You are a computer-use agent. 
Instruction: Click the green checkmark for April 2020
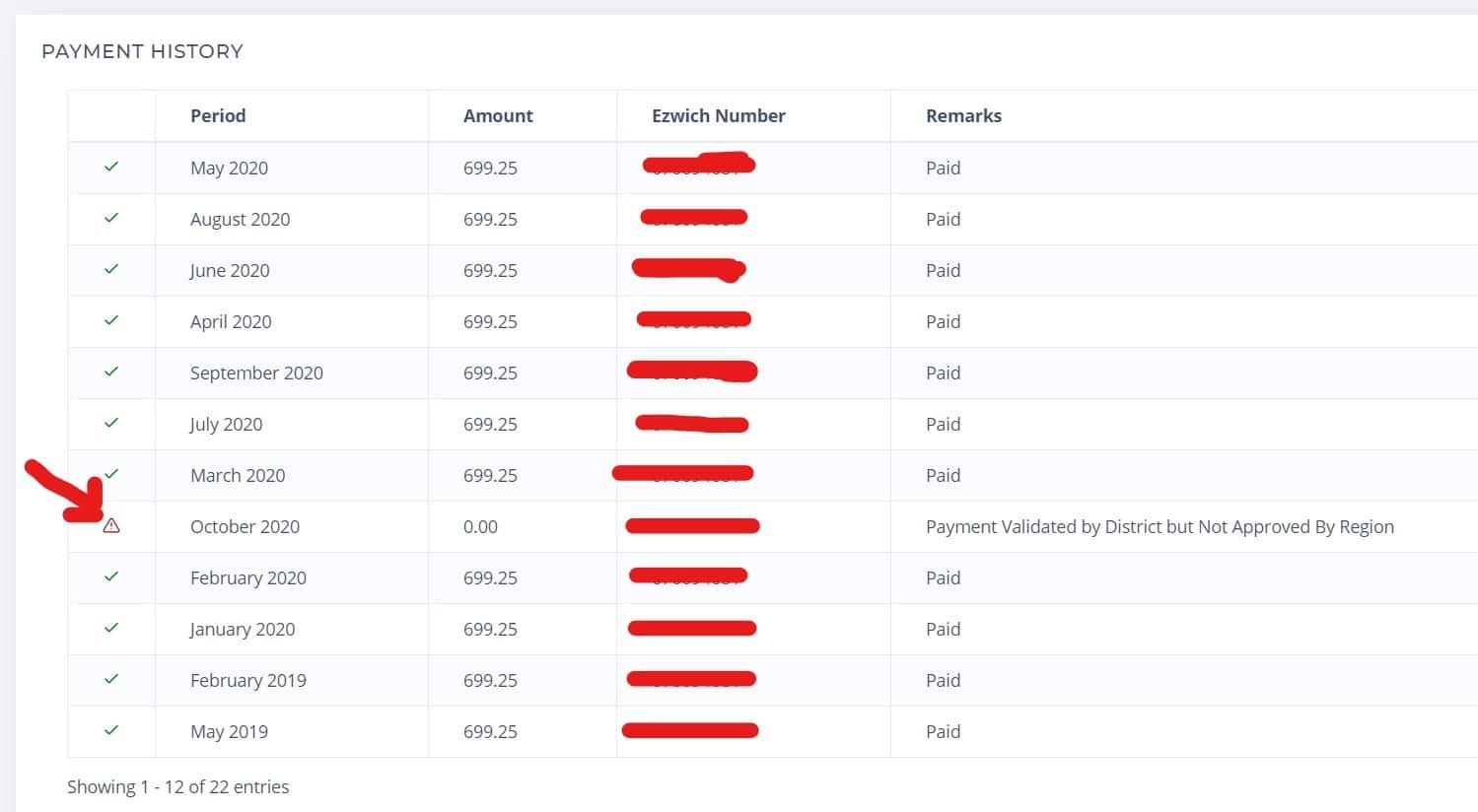coord(111,320)
